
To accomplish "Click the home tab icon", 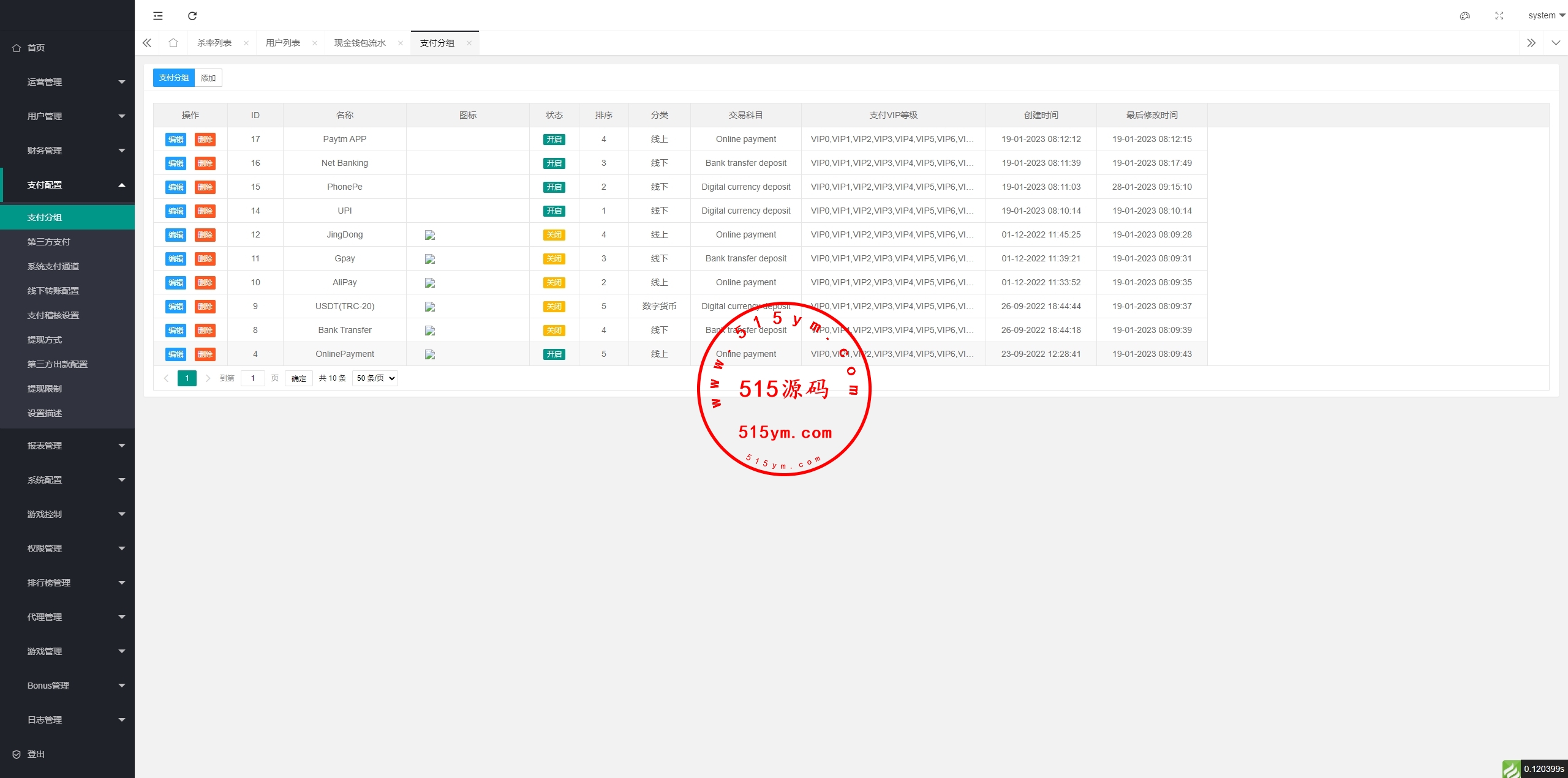I will click(173, 43).
